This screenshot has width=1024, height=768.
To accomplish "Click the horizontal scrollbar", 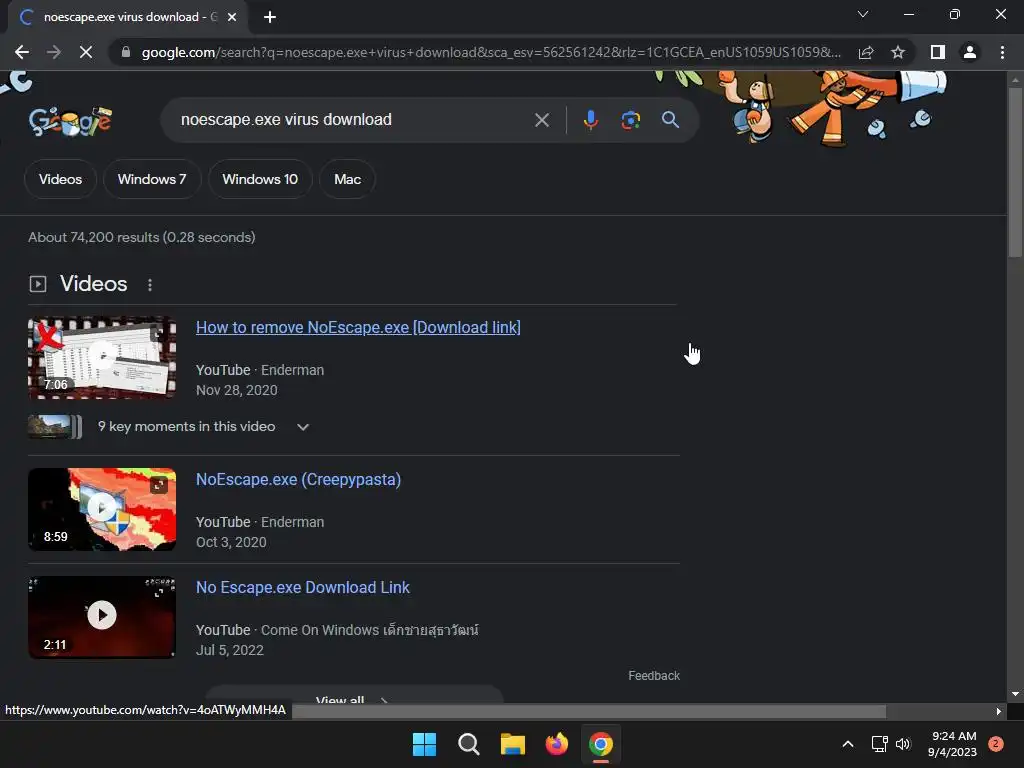I will point(589,711).
